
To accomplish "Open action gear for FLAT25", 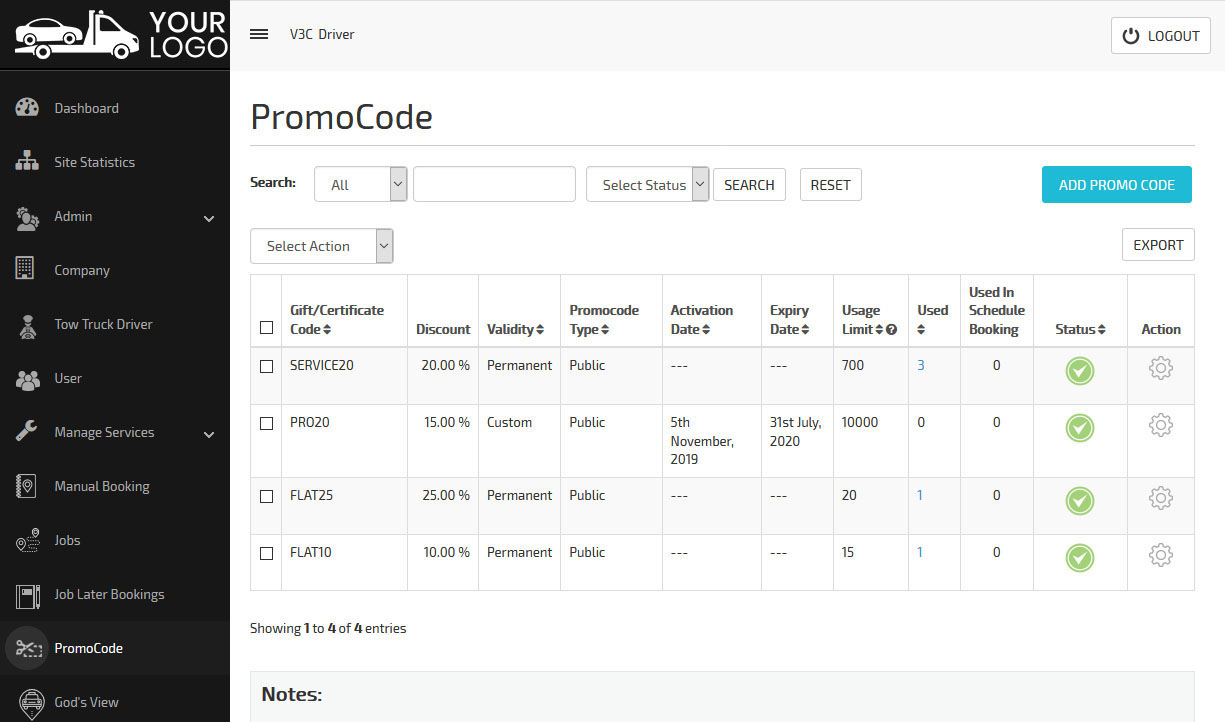I will (x=1160, y=498).
